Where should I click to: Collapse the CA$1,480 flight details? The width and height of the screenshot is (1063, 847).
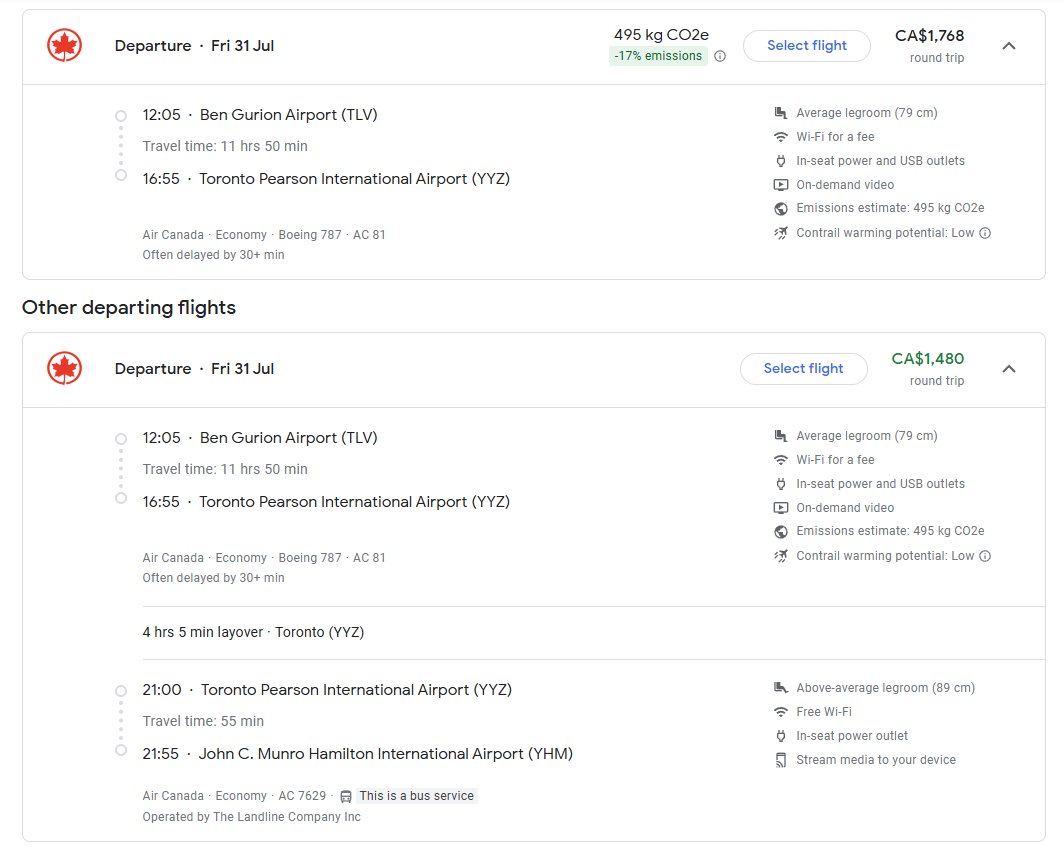(x=1009, y=369)
